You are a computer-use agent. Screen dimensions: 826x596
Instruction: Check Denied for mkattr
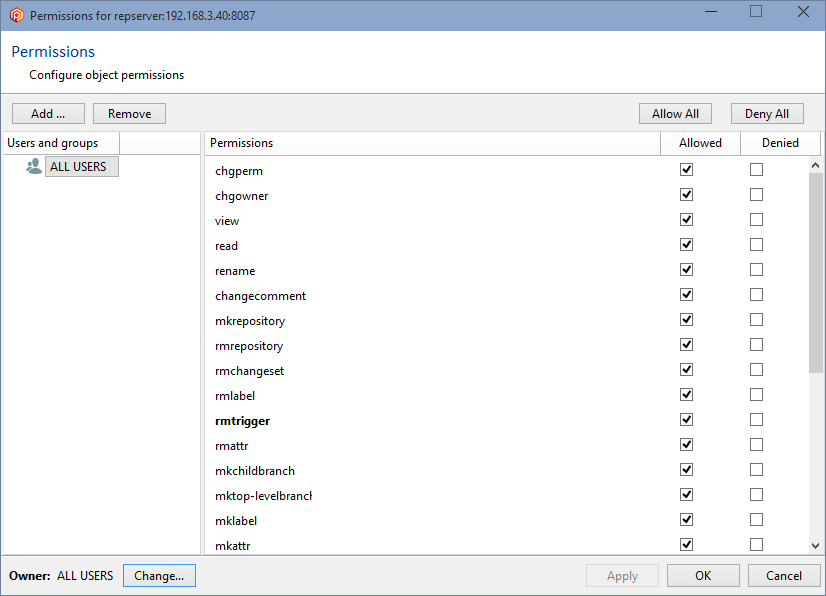point(756,545)
